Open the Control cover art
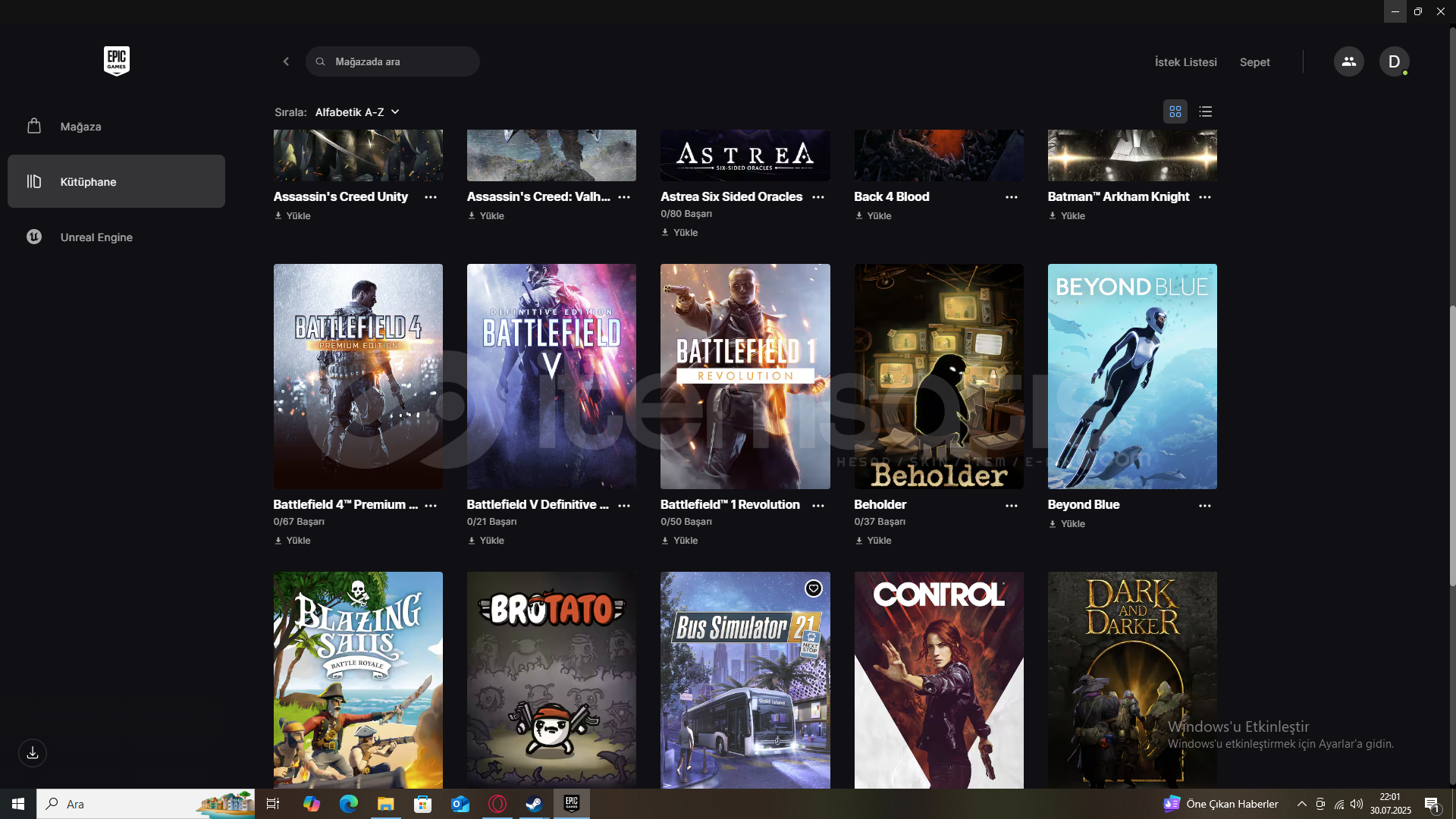This screenshot has width=1456, height=819. [939, 680]
